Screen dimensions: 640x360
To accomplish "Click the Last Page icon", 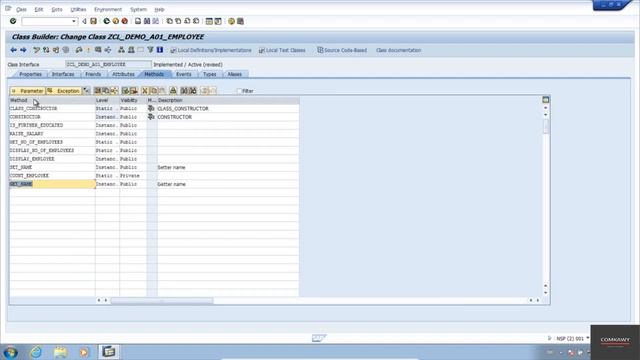I will [x=196, y=21].
